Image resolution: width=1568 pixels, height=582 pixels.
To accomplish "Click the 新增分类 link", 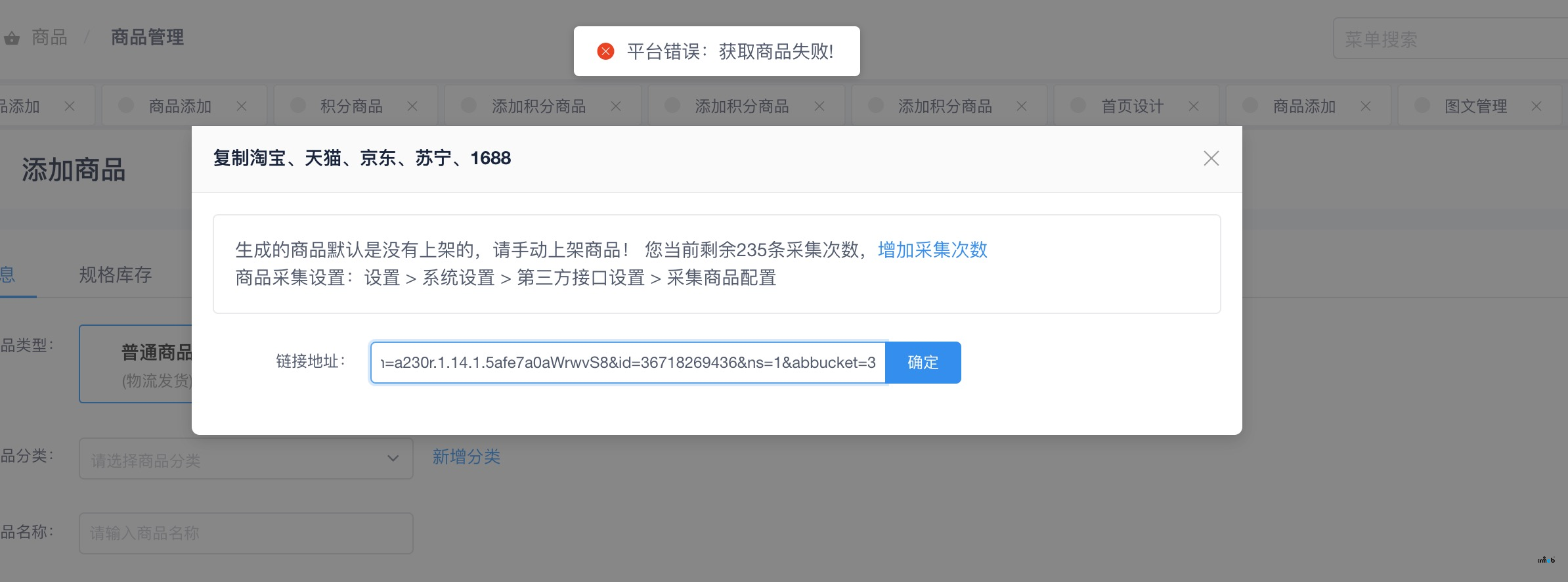I will tap(466, 457).
